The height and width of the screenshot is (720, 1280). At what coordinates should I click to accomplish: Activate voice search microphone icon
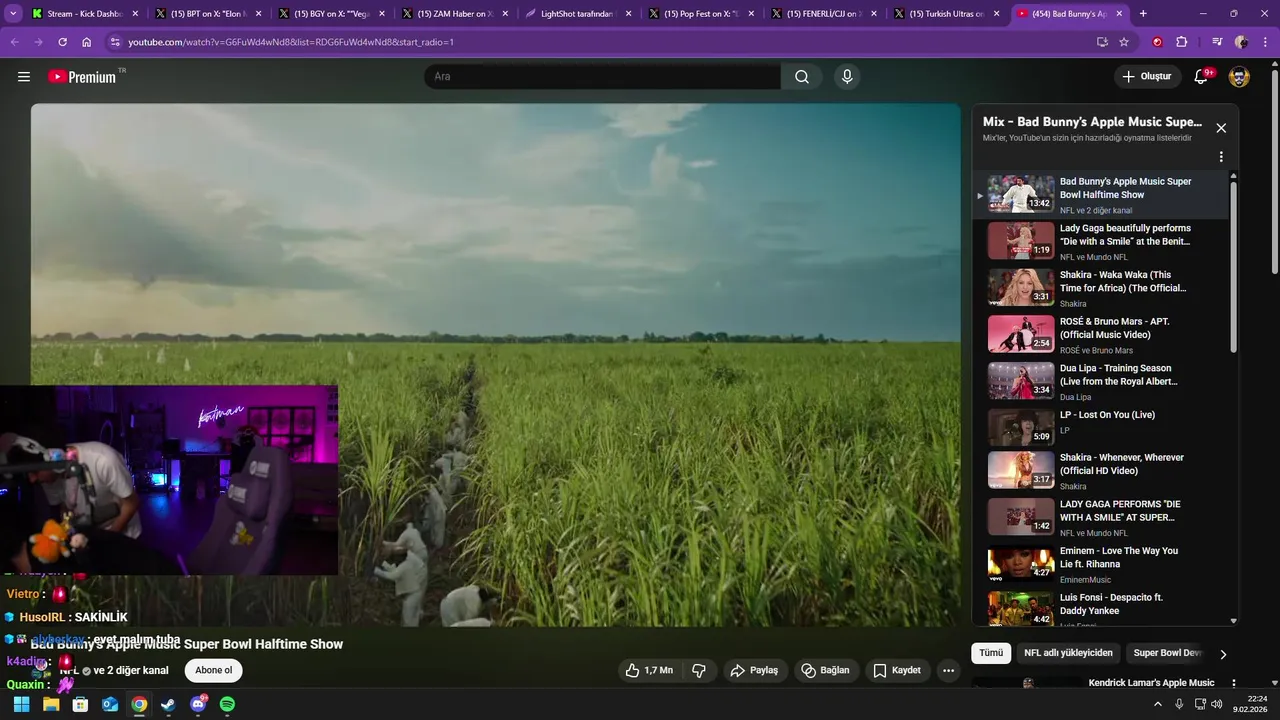[x=847, y=77]
